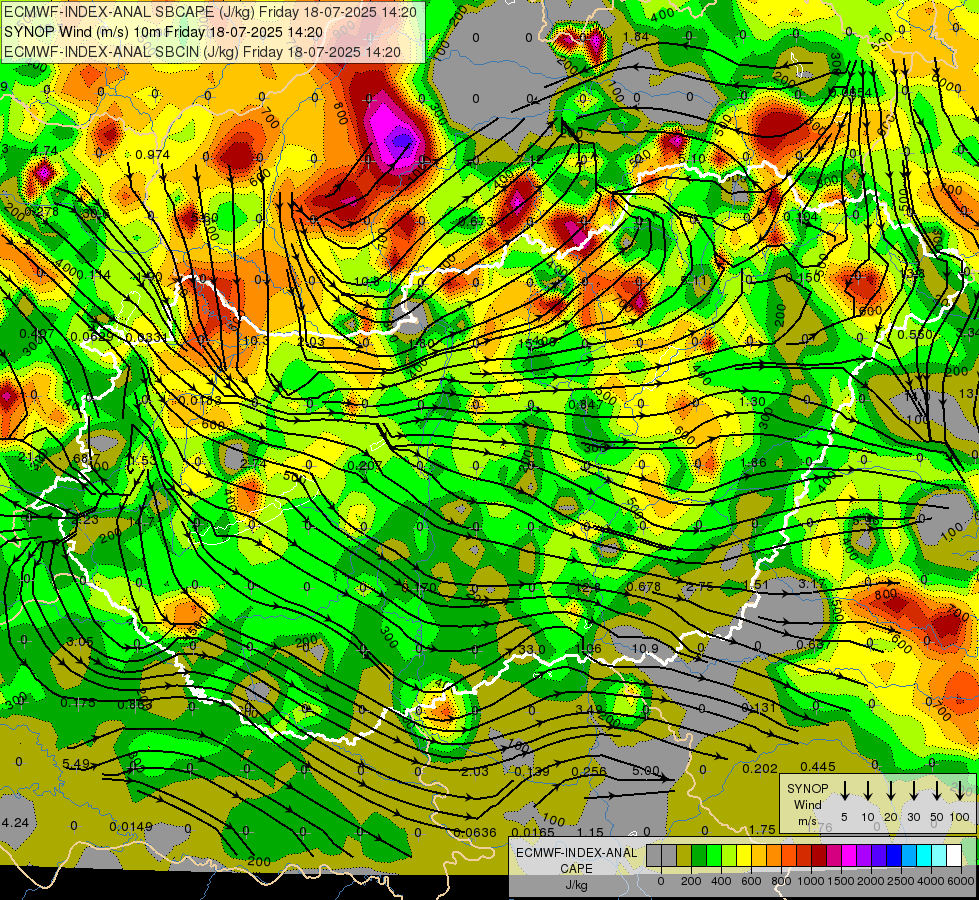Click the 1.30 station value on the map
Viewport: 979px width, 900px height.
coord(752,402)
